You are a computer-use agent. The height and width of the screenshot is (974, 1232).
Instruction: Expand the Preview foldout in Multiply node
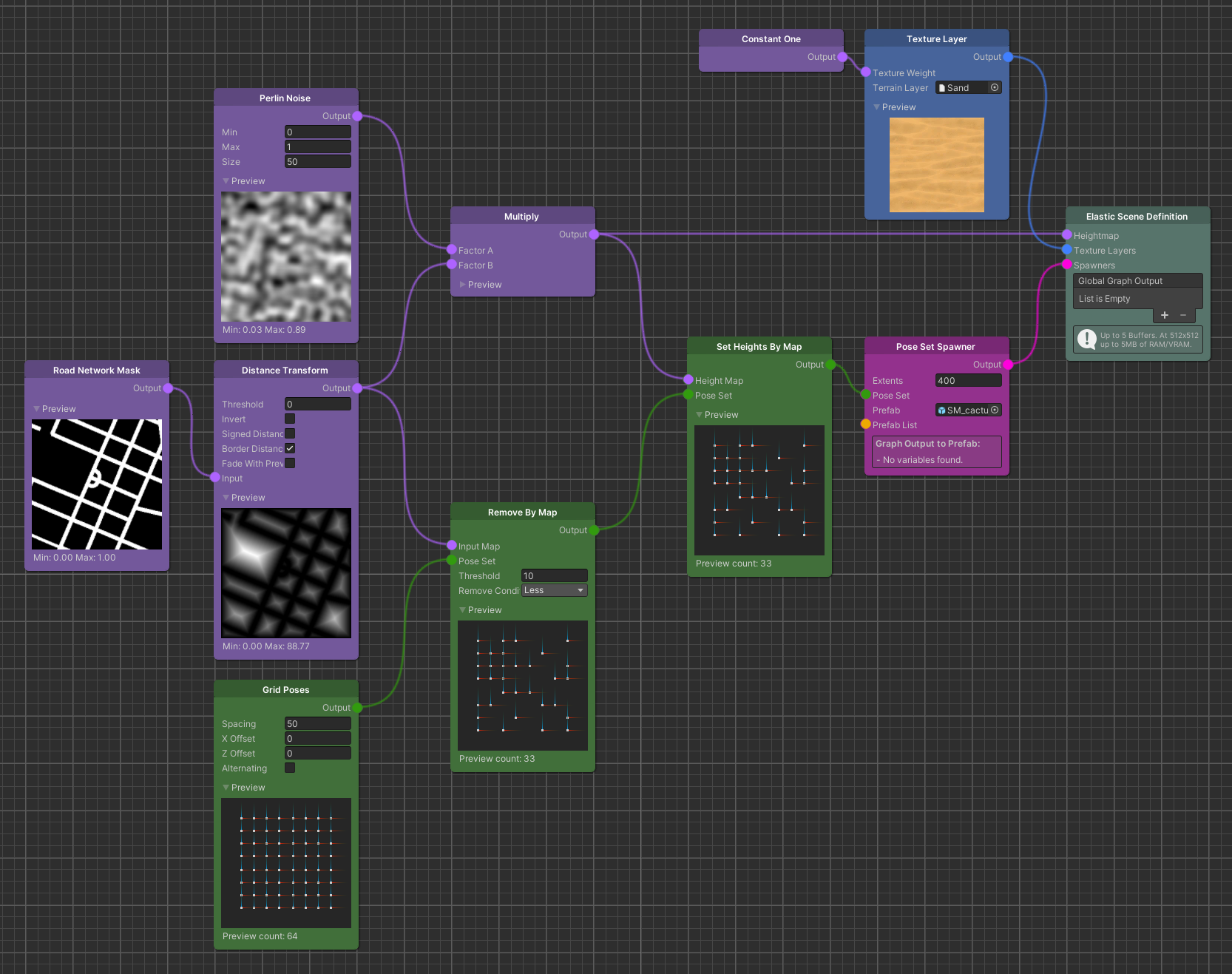click(x=463, y=285)
